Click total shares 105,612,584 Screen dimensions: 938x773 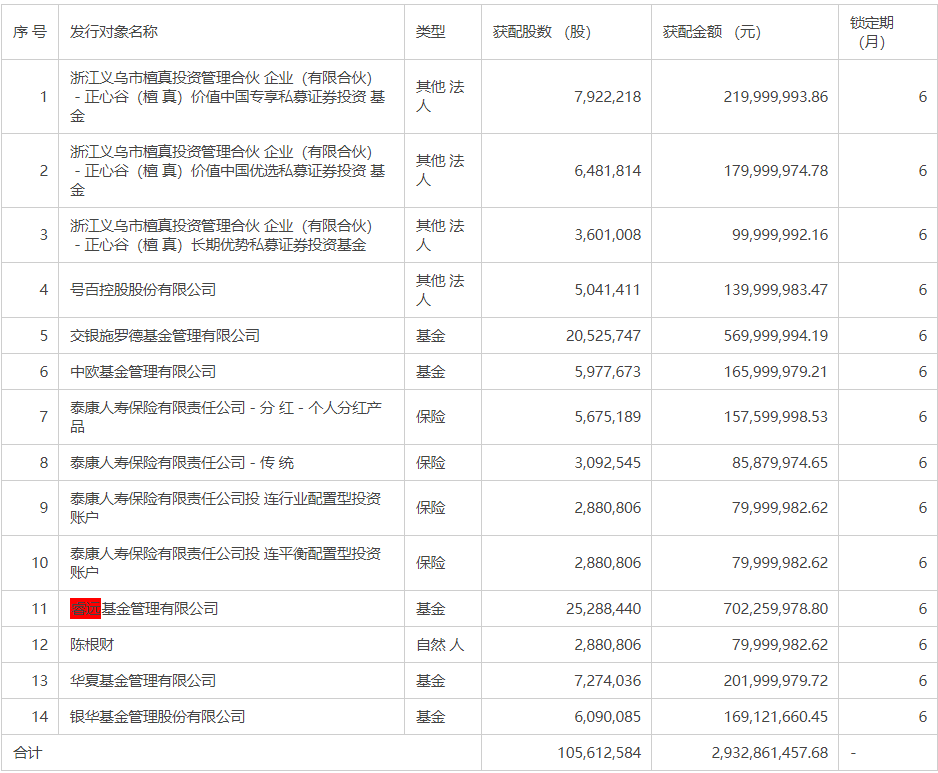click(599, 753)
